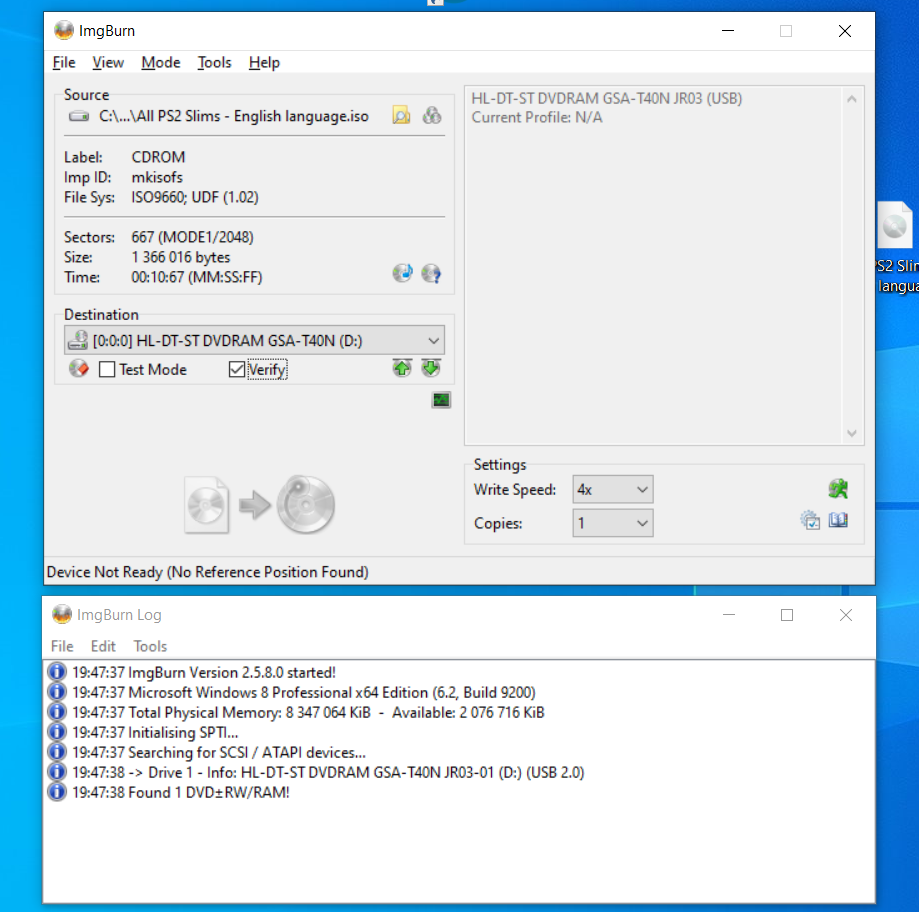This screenshot has height=912, width=919.
Task: Click the info panel scroll up arrow
Action: (852, 100)
